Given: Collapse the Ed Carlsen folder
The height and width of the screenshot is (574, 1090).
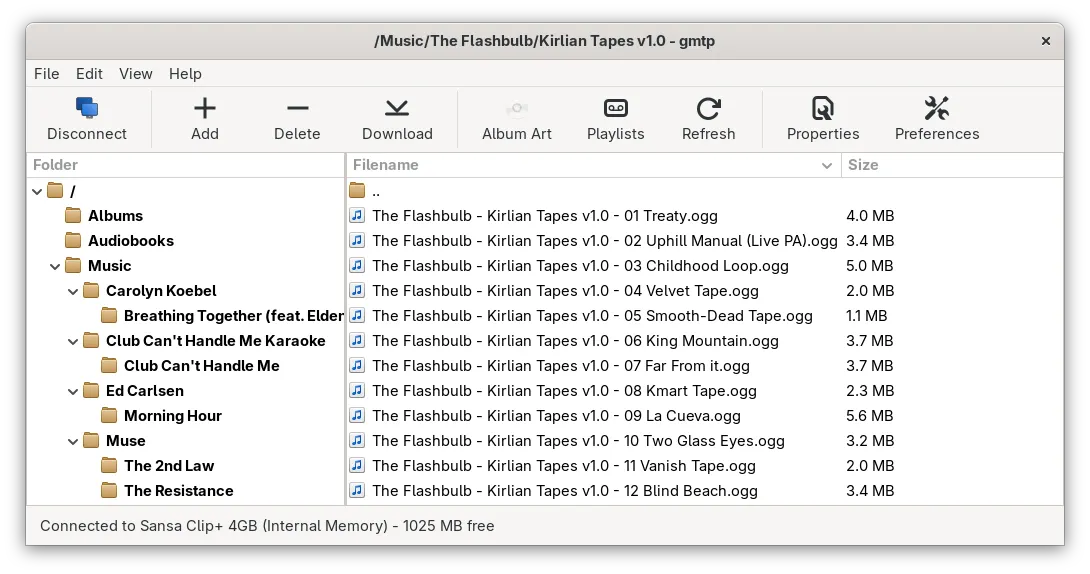Looking at the screenshot, I should tap(73, 391).
